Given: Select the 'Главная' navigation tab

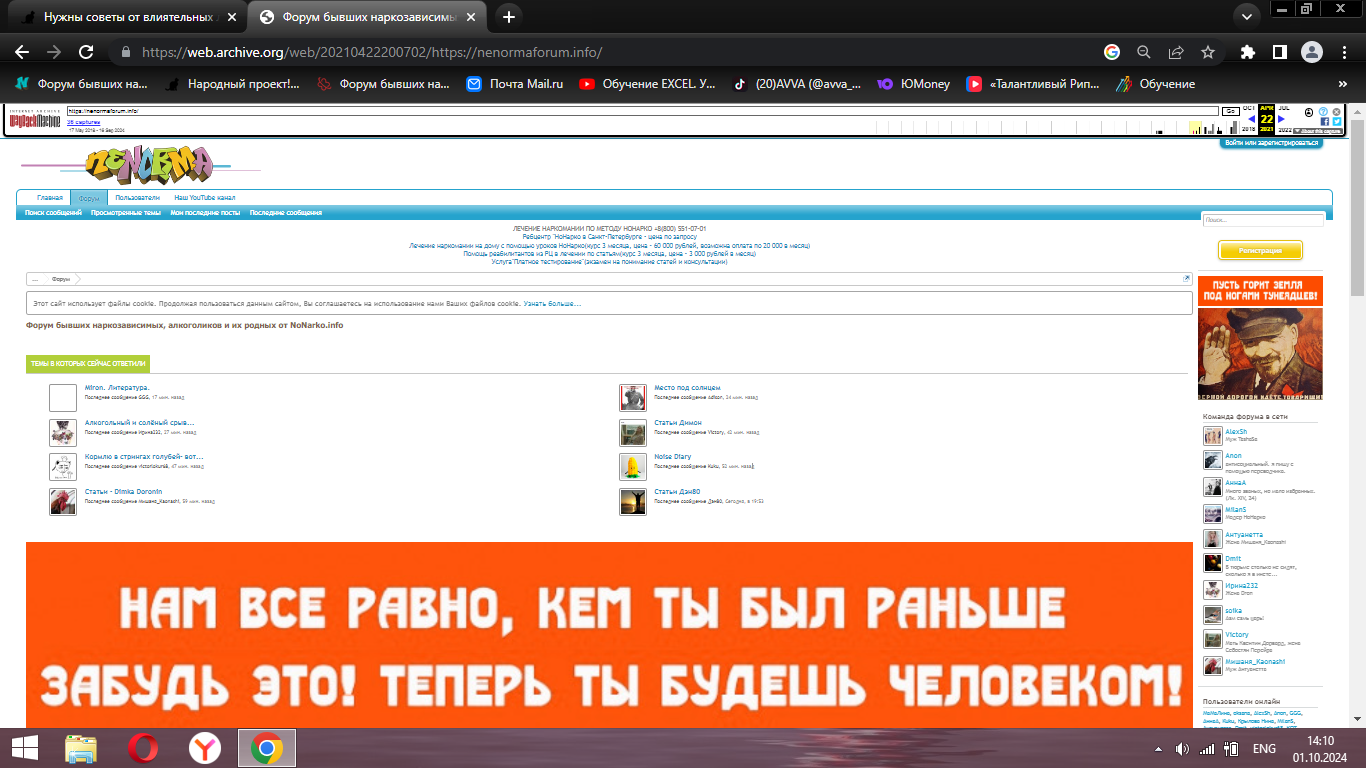Looking at the screenshot, I should click(50, 198).
